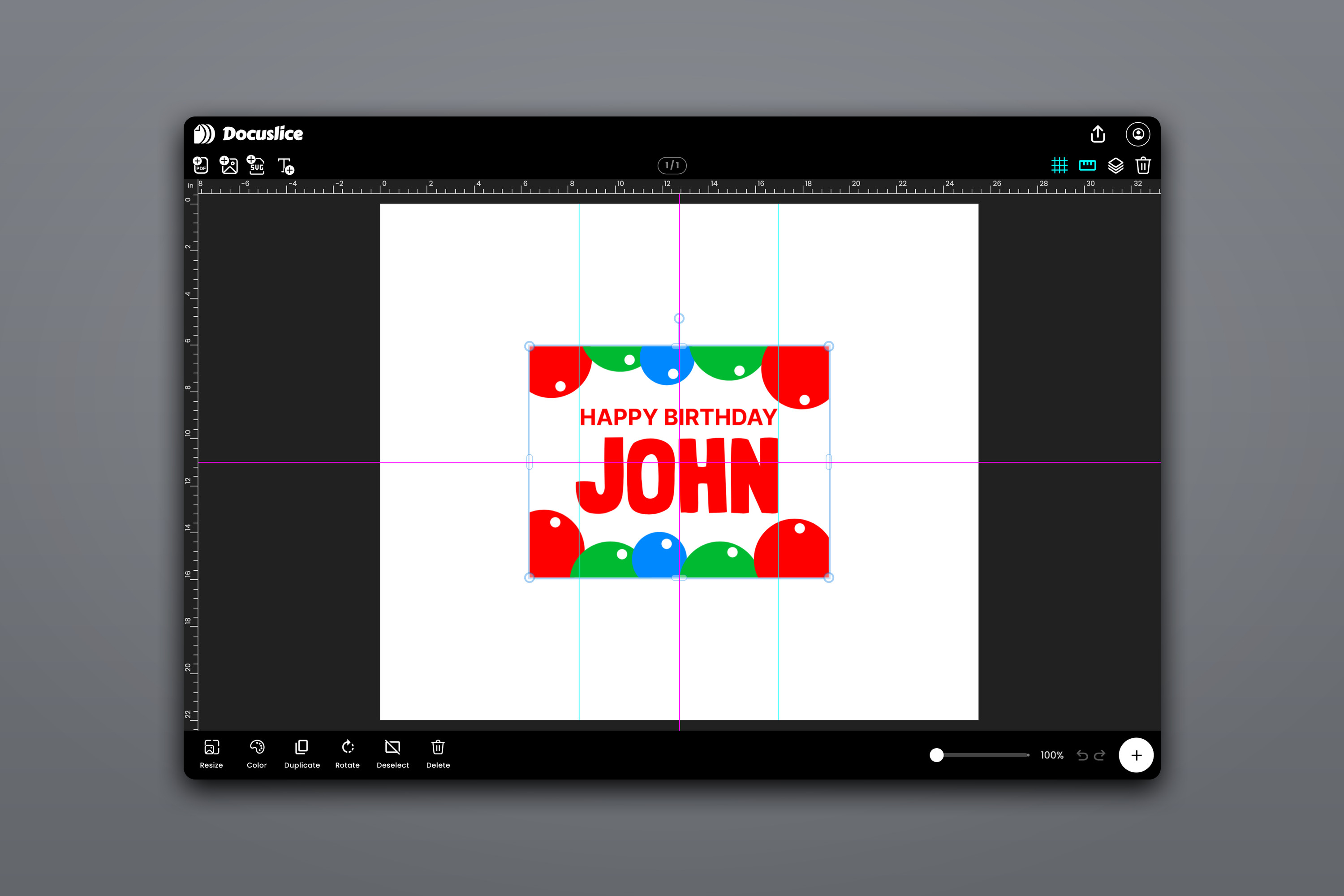Click the Add SVG icon
Viewport: 1344px width, 896px height.
coord(256,165)
